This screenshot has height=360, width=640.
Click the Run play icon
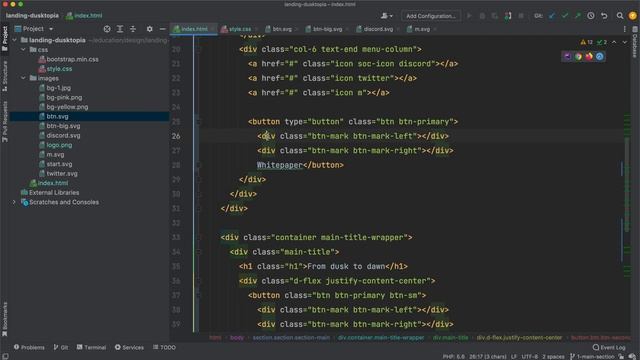click(x=469, y=16)
